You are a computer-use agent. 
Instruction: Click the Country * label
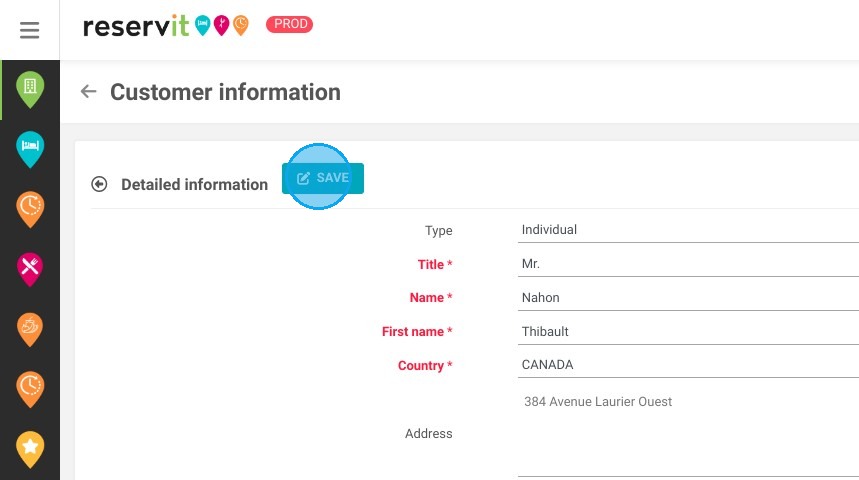tap(425, 365)
